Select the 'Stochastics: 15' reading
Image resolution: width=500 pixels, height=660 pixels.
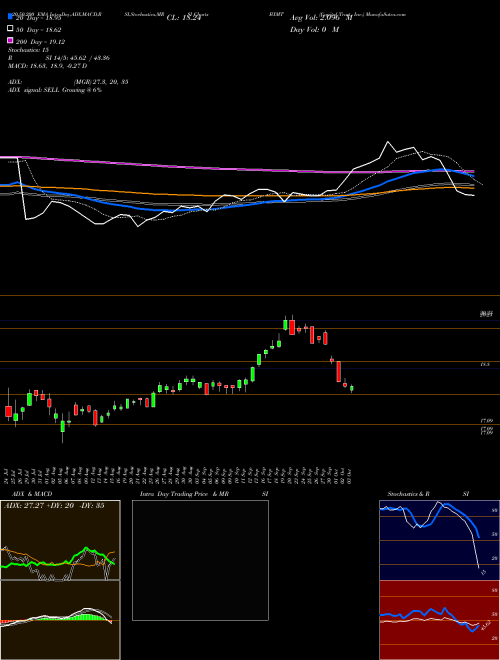[29, 50]
